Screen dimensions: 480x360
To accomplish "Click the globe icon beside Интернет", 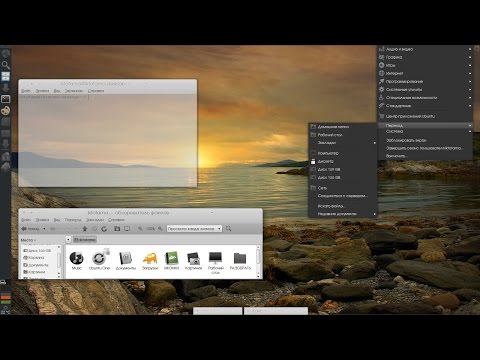I will tap(382, 73).
